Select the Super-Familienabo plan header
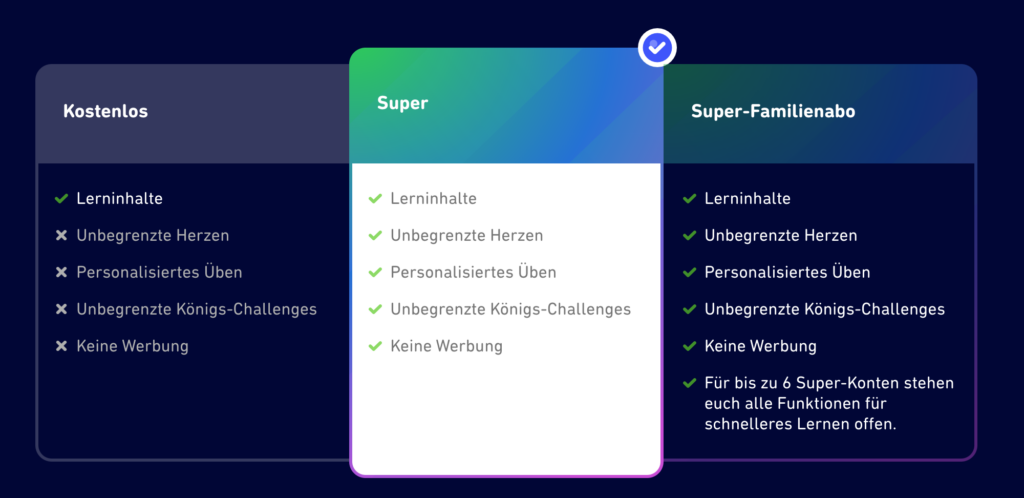This screenshot has width=1024, height=498. (x=820, y=114)
